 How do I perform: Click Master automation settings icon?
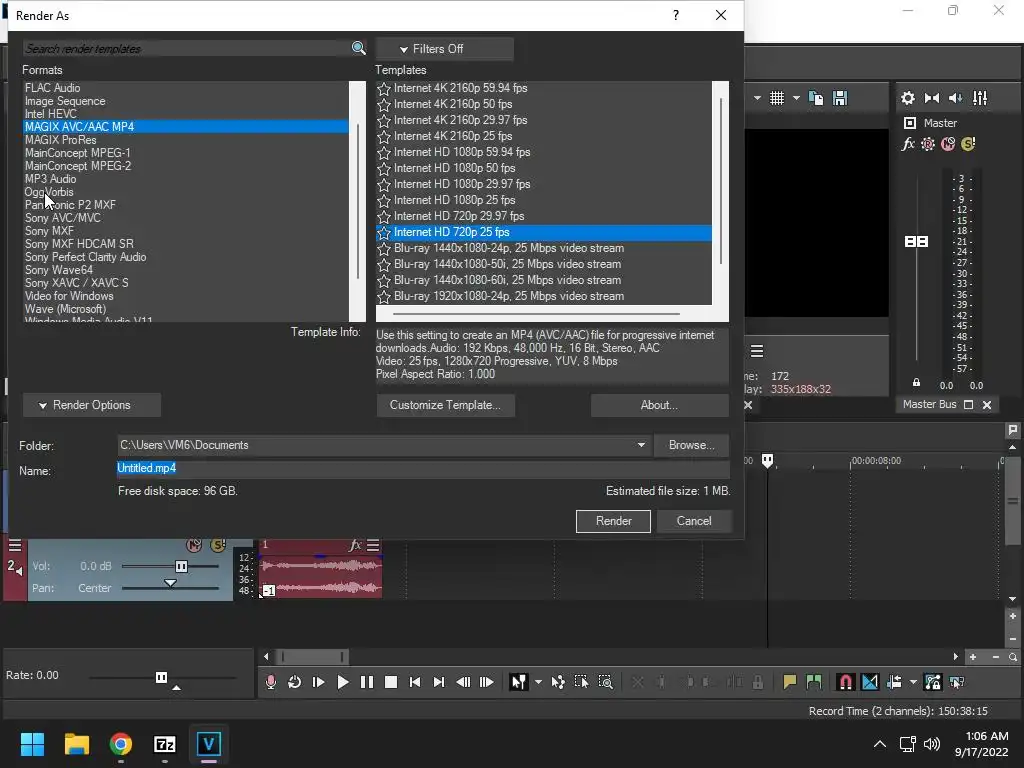click(927, 144)
